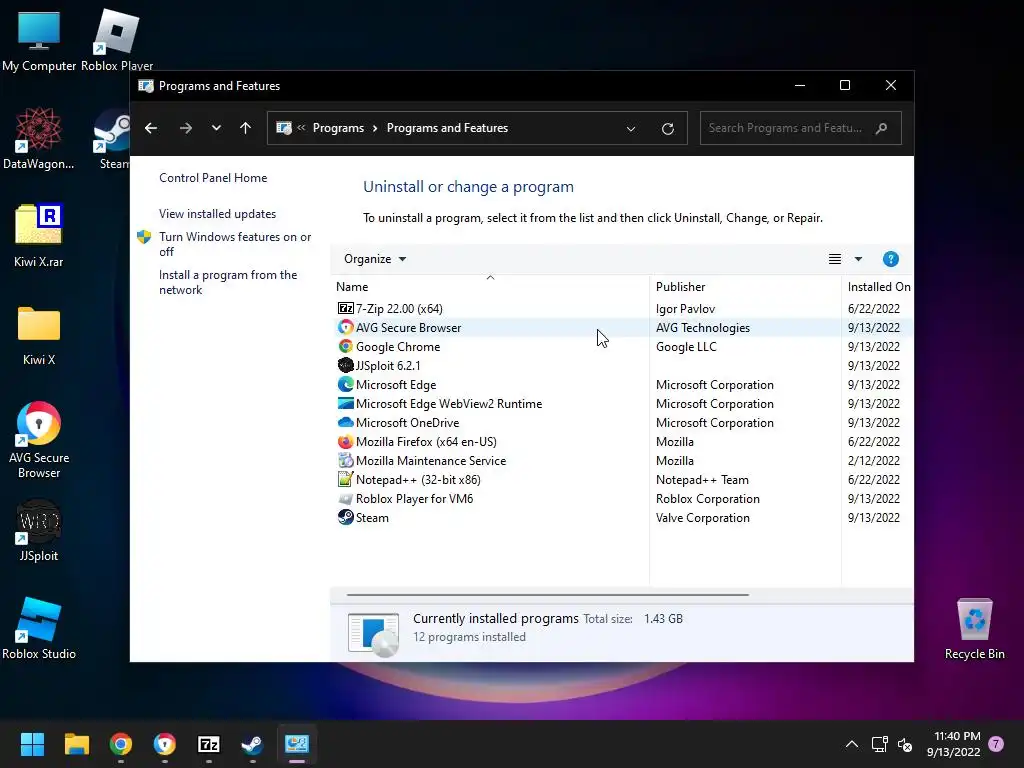
Task: Open the Recycle Bin on desktop
Action: (974, 629)
